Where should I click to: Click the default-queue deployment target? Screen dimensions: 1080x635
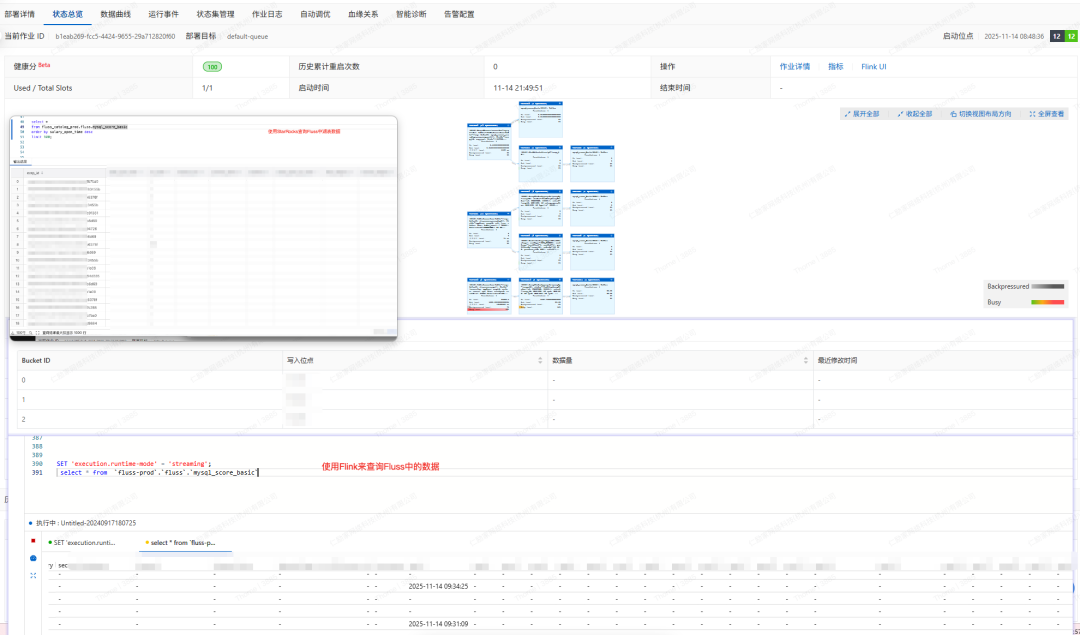point(247,37)
